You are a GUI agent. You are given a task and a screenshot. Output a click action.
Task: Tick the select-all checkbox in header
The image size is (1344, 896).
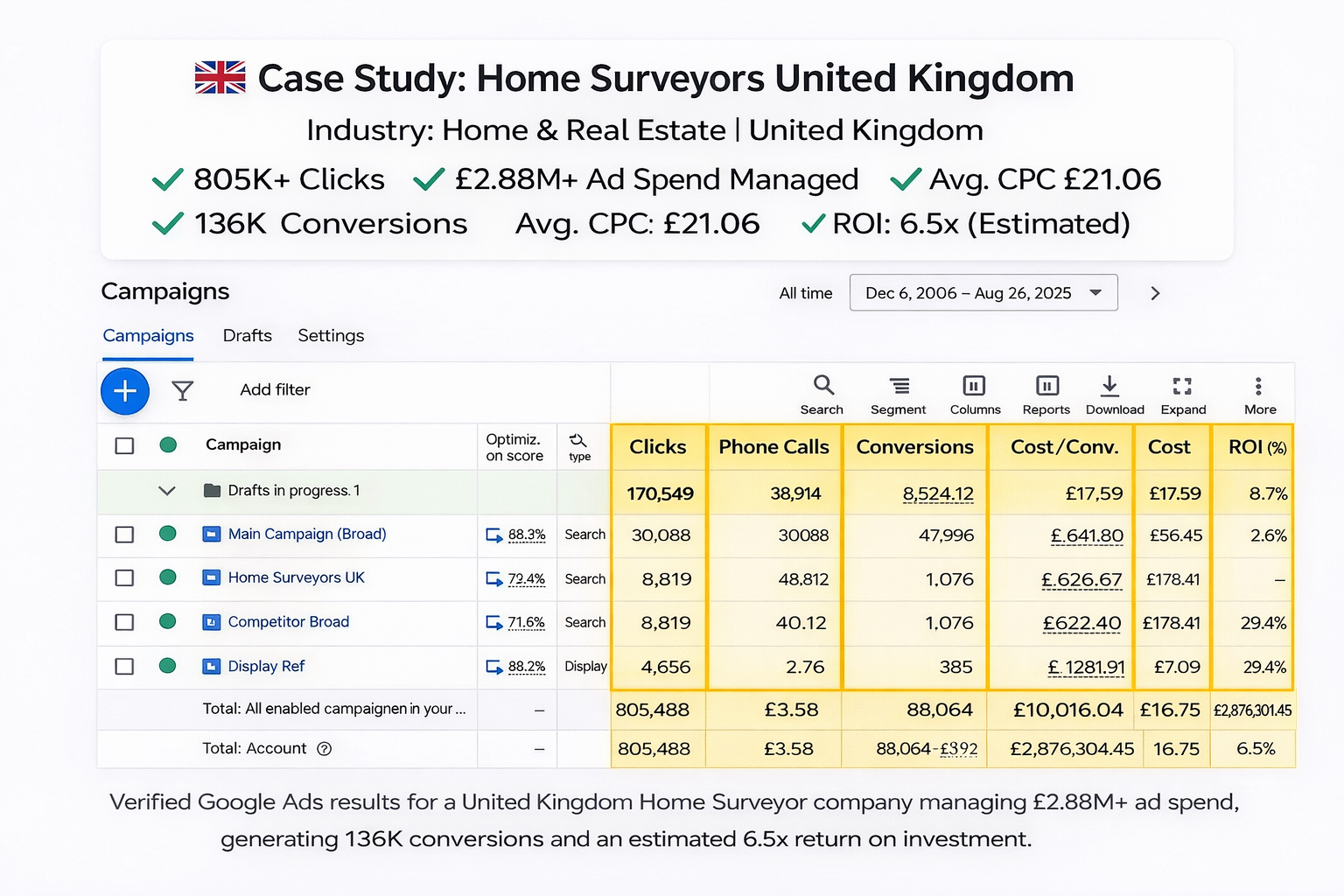coord(124,445)
